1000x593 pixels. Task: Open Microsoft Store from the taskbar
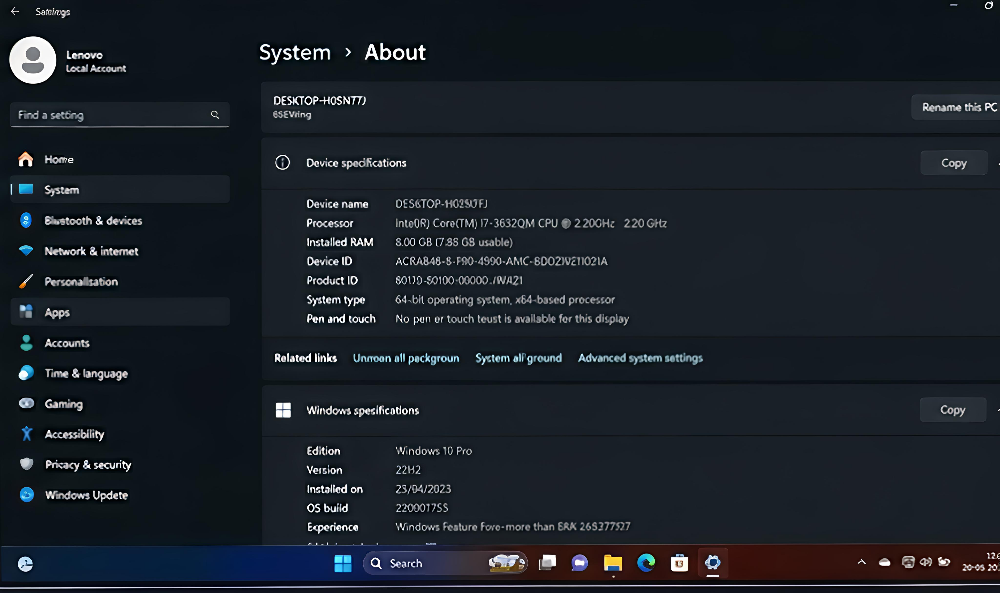coord(679,564)
